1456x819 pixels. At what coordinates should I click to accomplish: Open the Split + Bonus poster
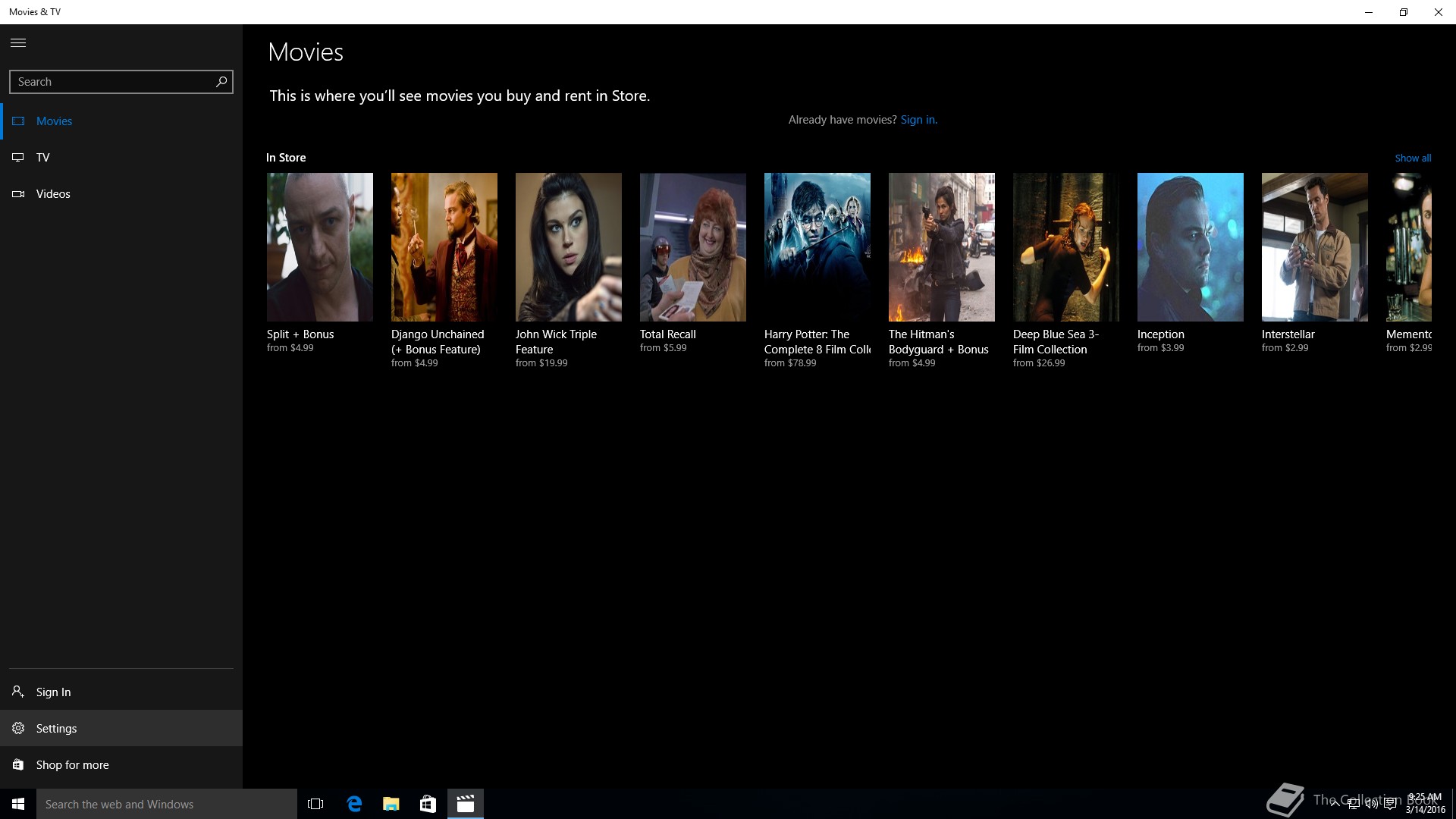pos(320,247)
